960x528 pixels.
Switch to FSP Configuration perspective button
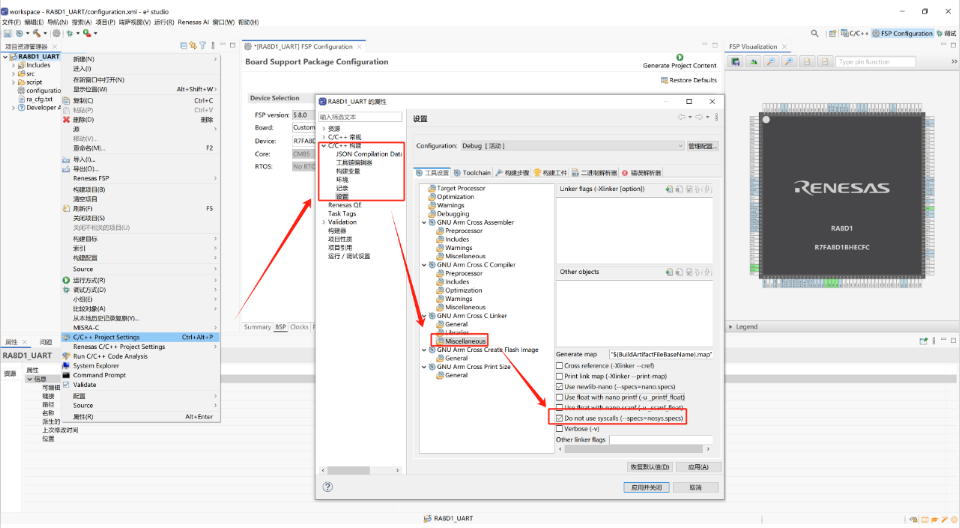(x=902, y=33)
